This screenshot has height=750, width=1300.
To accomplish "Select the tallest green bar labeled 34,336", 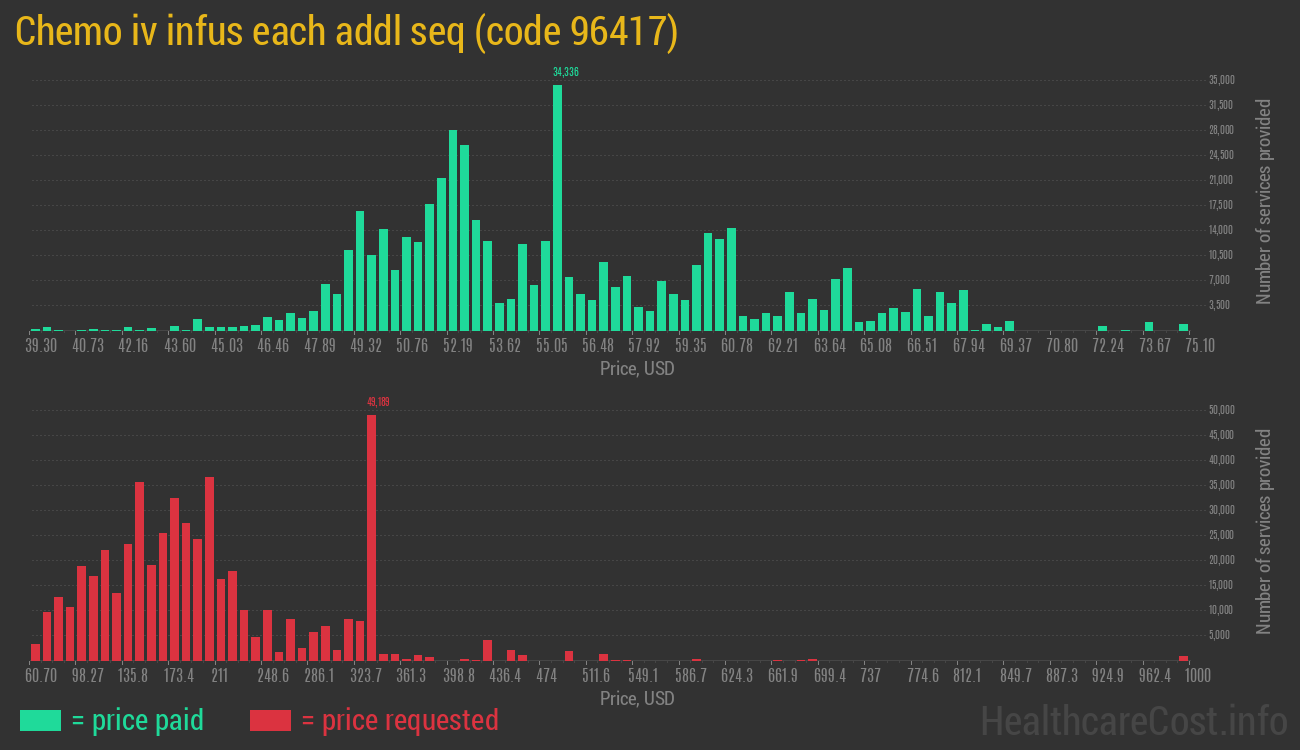I will [557, 207].
